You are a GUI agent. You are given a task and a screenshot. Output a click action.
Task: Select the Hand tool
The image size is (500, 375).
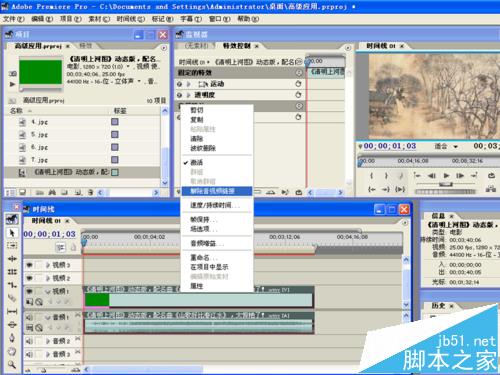(x=12, y=351)
